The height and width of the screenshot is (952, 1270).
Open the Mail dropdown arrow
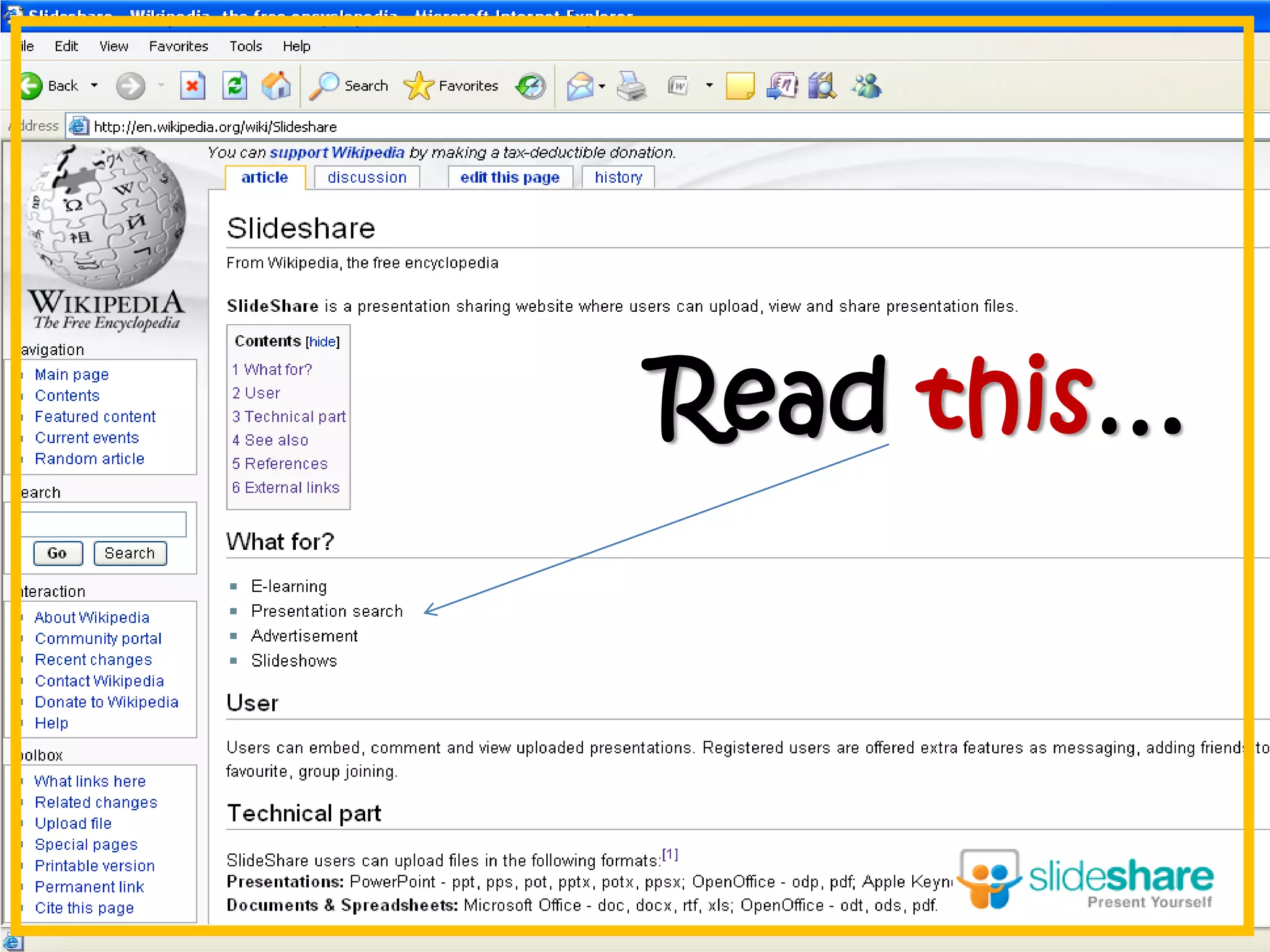point(602,86)
